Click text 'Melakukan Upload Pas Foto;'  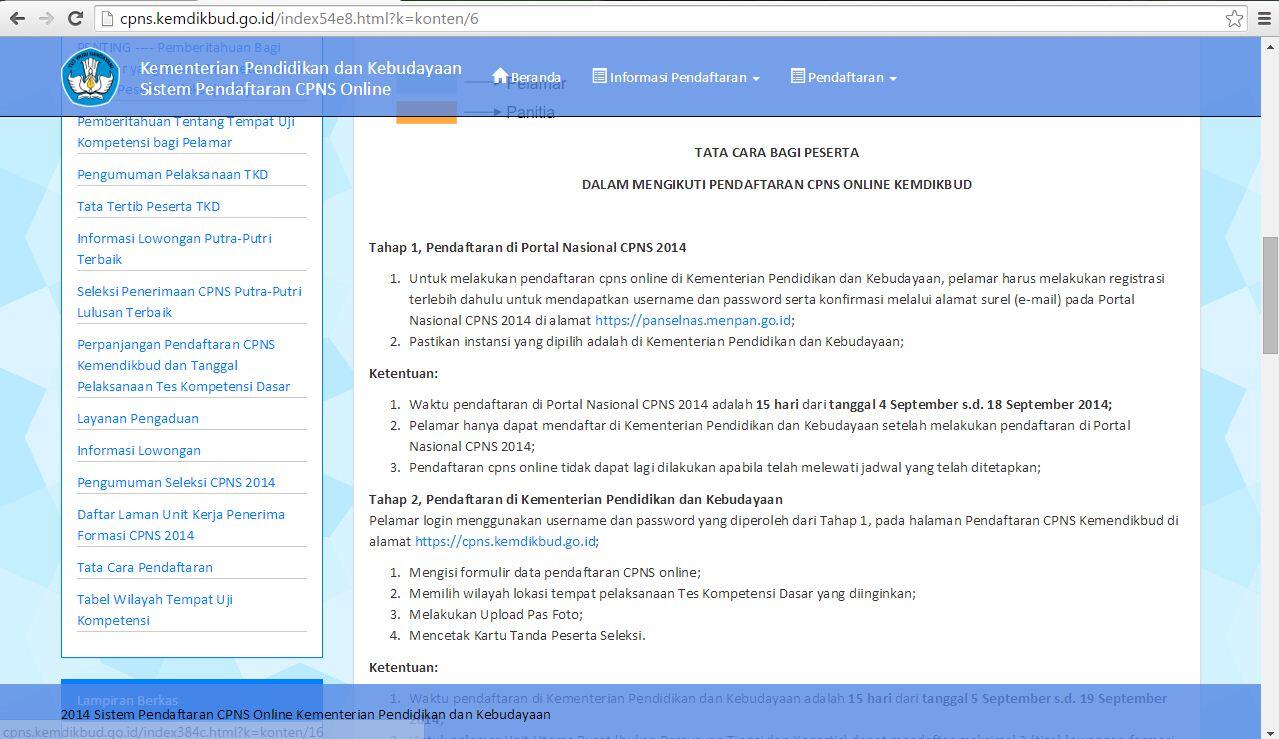(496, 614)
